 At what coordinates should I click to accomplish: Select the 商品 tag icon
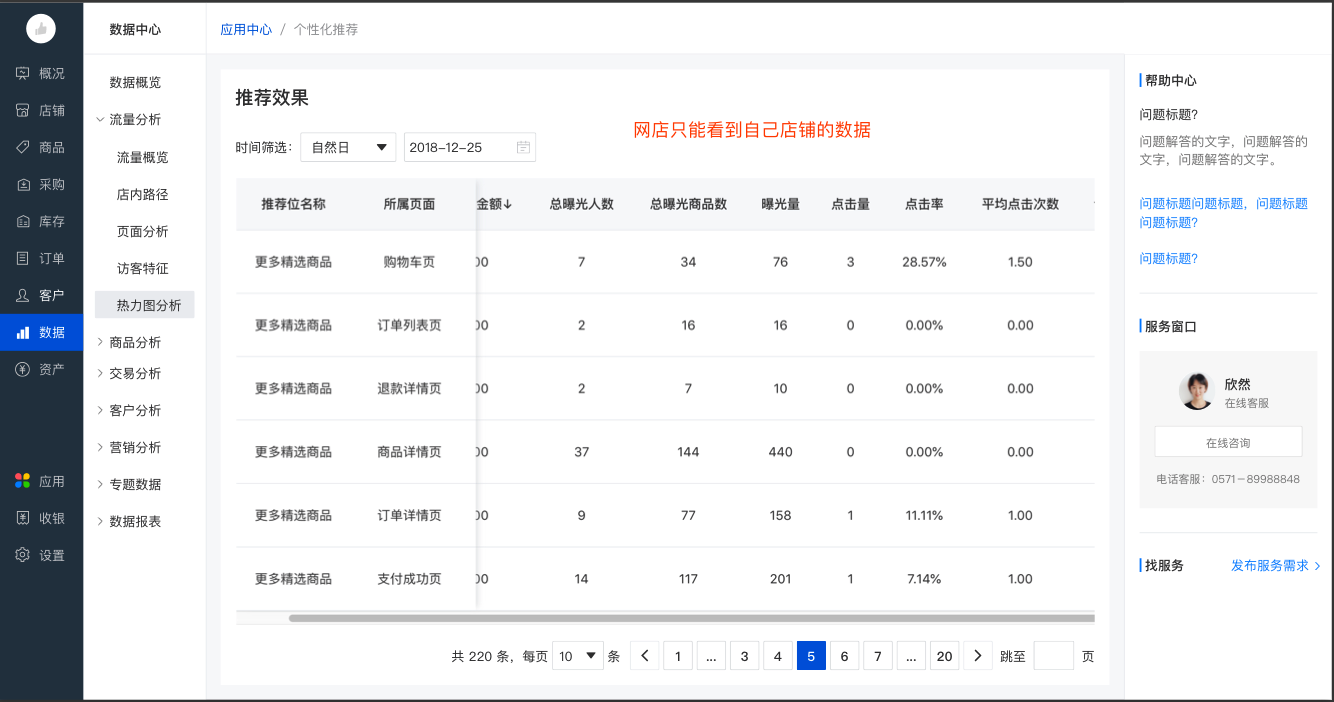click(x=23, y=147)
